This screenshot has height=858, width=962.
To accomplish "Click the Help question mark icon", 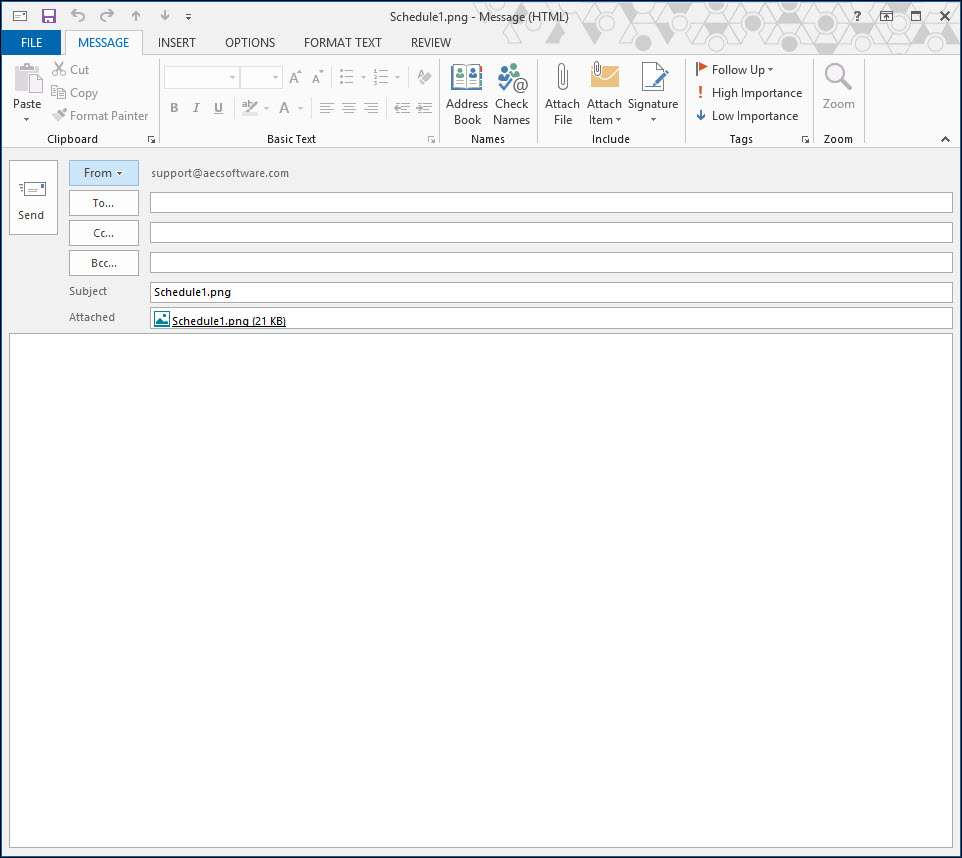I will coord(857,16).
